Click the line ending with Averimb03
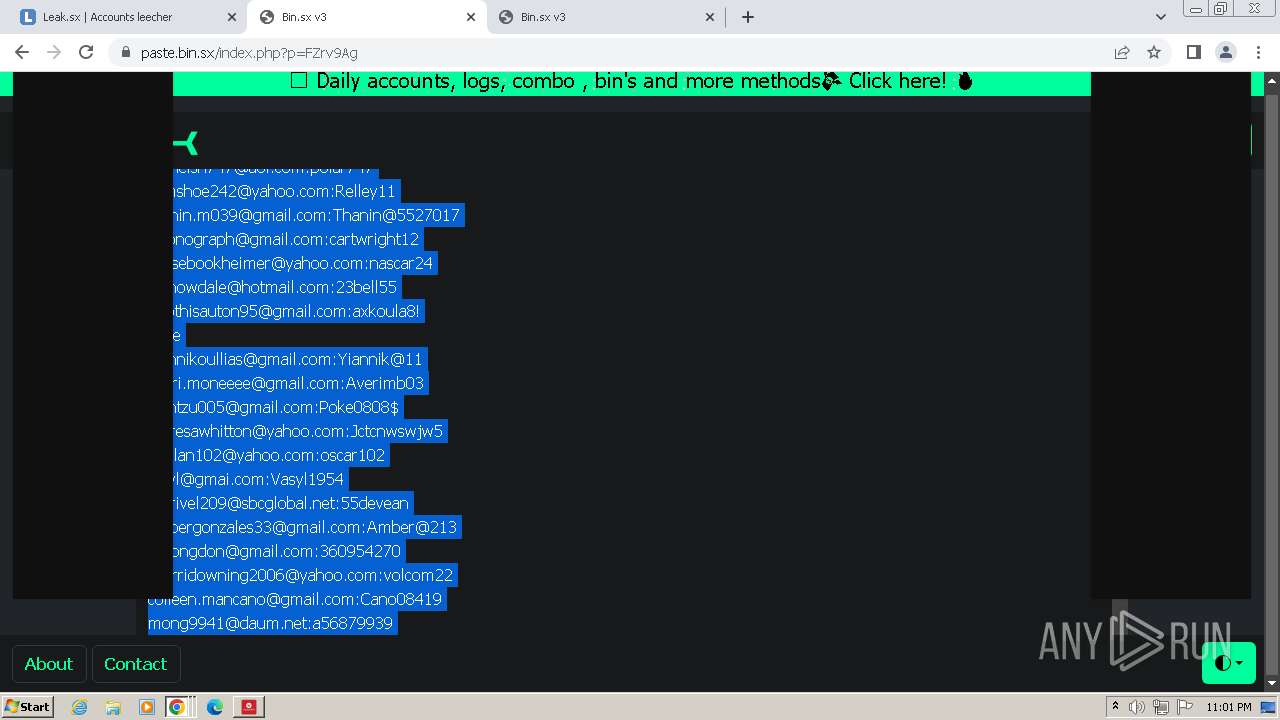The width and height of the screenshot is (1280, 720). tap(300, 383)
